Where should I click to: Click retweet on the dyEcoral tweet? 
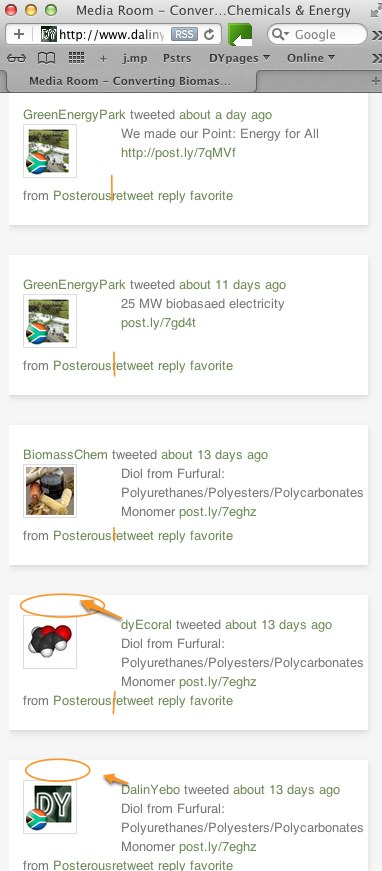[133, 700]
